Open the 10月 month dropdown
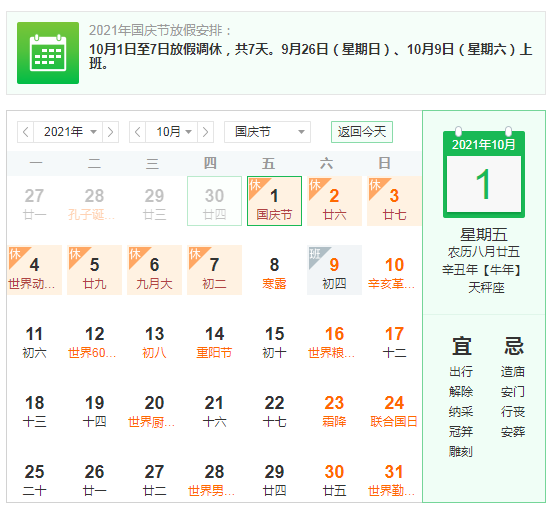Screen dimensions: 550x508 [x=172, y=132]
